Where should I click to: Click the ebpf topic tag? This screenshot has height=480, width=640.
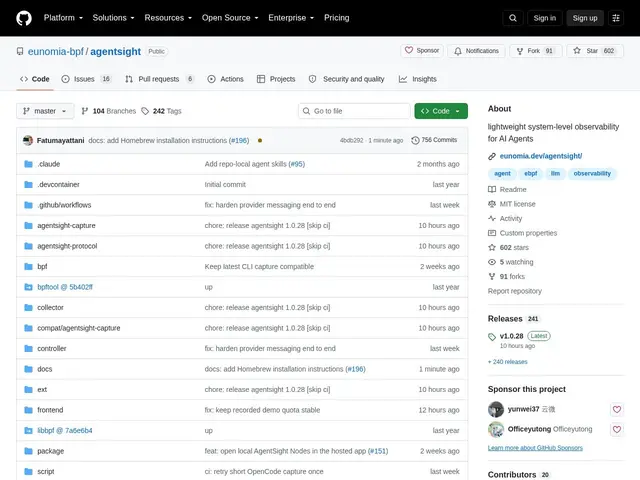pyautogui.click(x=531, y=173)
